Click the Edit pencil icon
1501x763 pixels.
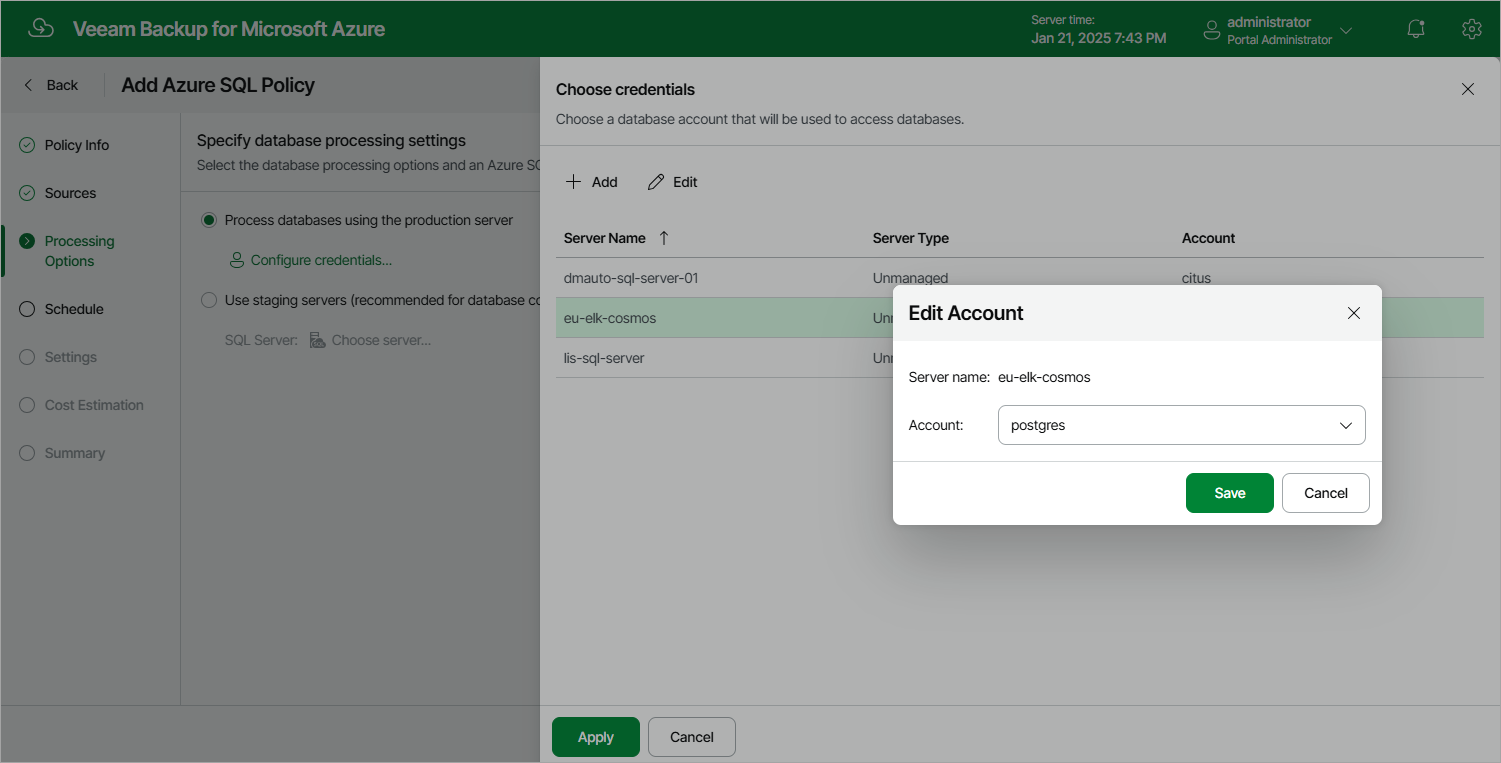point(656,182)
